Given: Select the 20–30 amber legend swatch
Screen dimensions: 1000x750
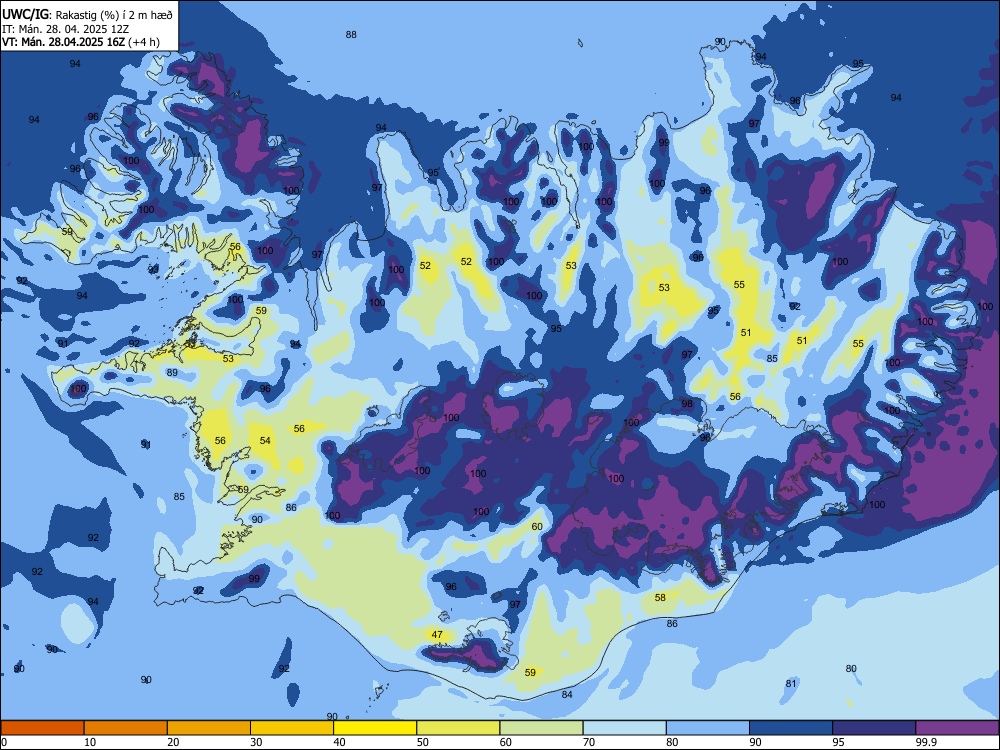Looking at the screenshot, I should tap(209, 728).
